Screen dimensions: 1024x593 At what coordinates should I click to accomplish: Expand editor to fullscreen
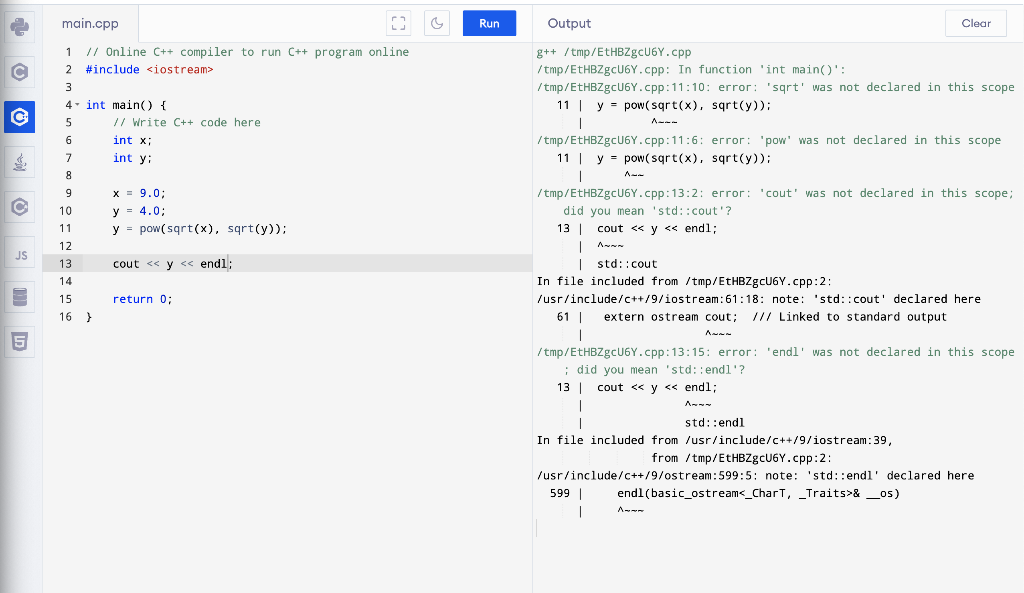click(x=398, y=24)
